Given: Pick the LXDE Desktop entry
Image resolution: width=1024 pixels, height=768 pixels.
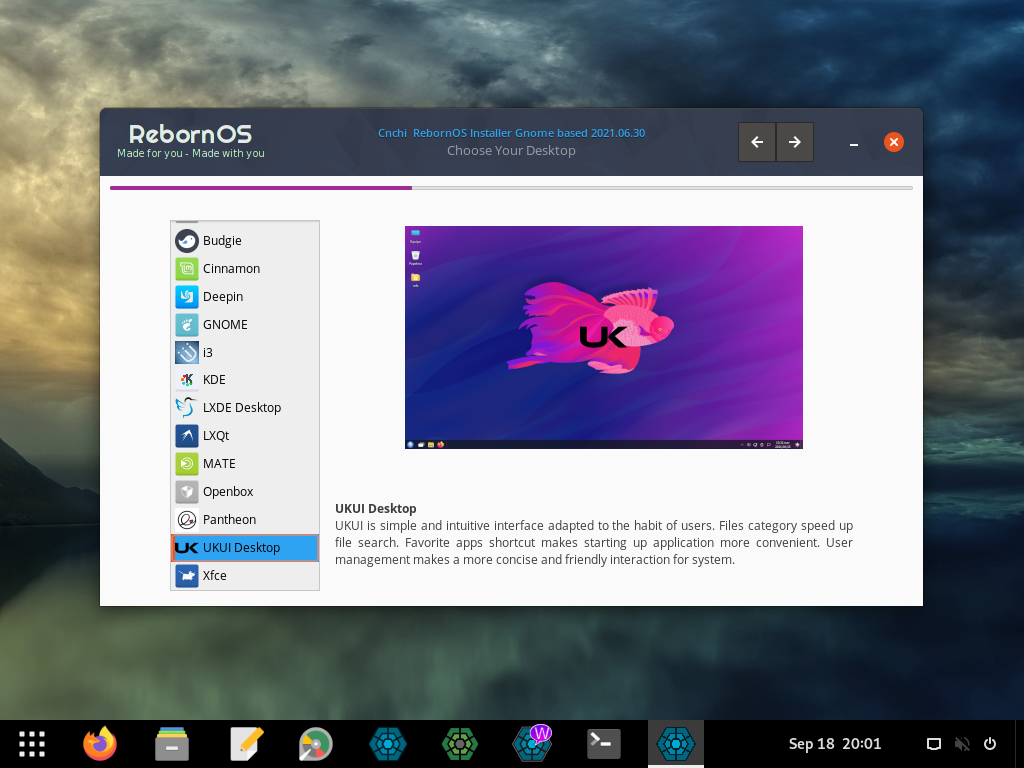Looking at the screenshot, I should [x=245, y=408].
